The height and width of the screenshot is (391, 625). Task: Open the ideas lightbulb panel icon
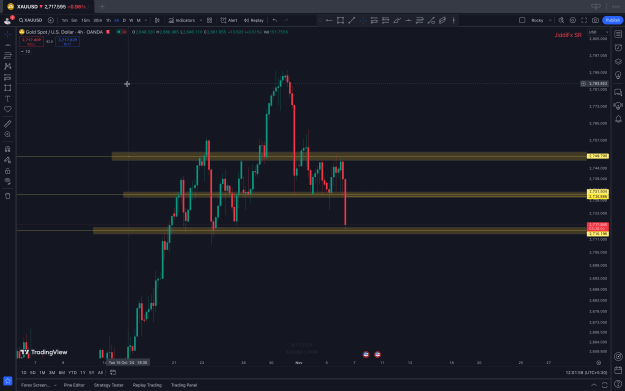618,75
